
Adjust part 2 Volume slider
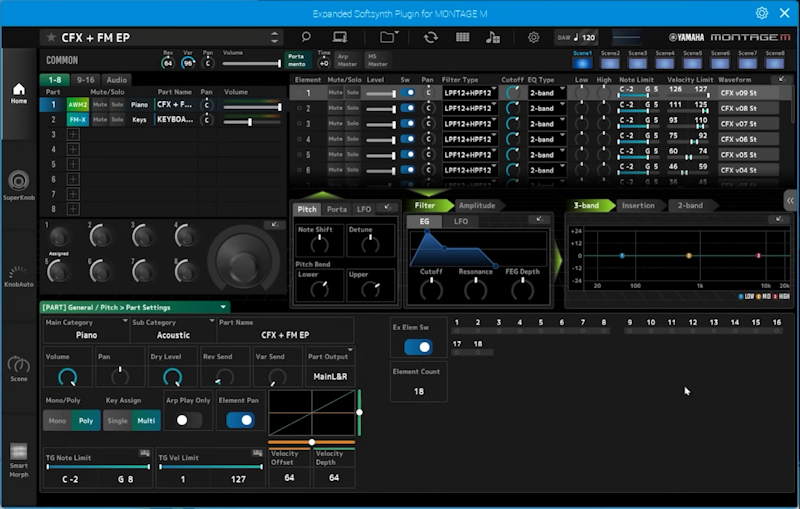(252, 122)
